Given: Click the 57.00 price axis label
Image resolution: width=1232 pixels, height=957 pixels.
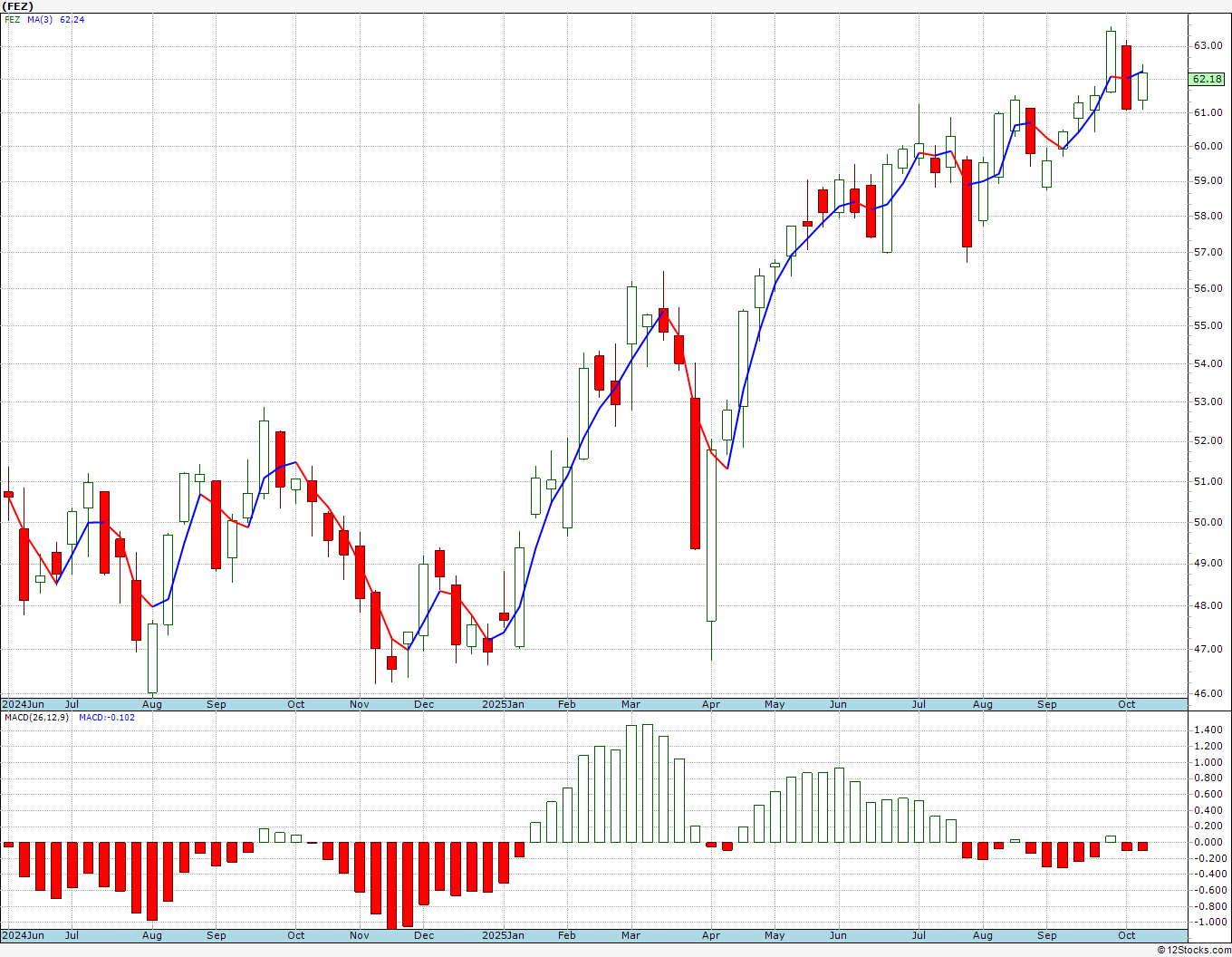Looking at the screenshot, I should [x=1207, y=252].
